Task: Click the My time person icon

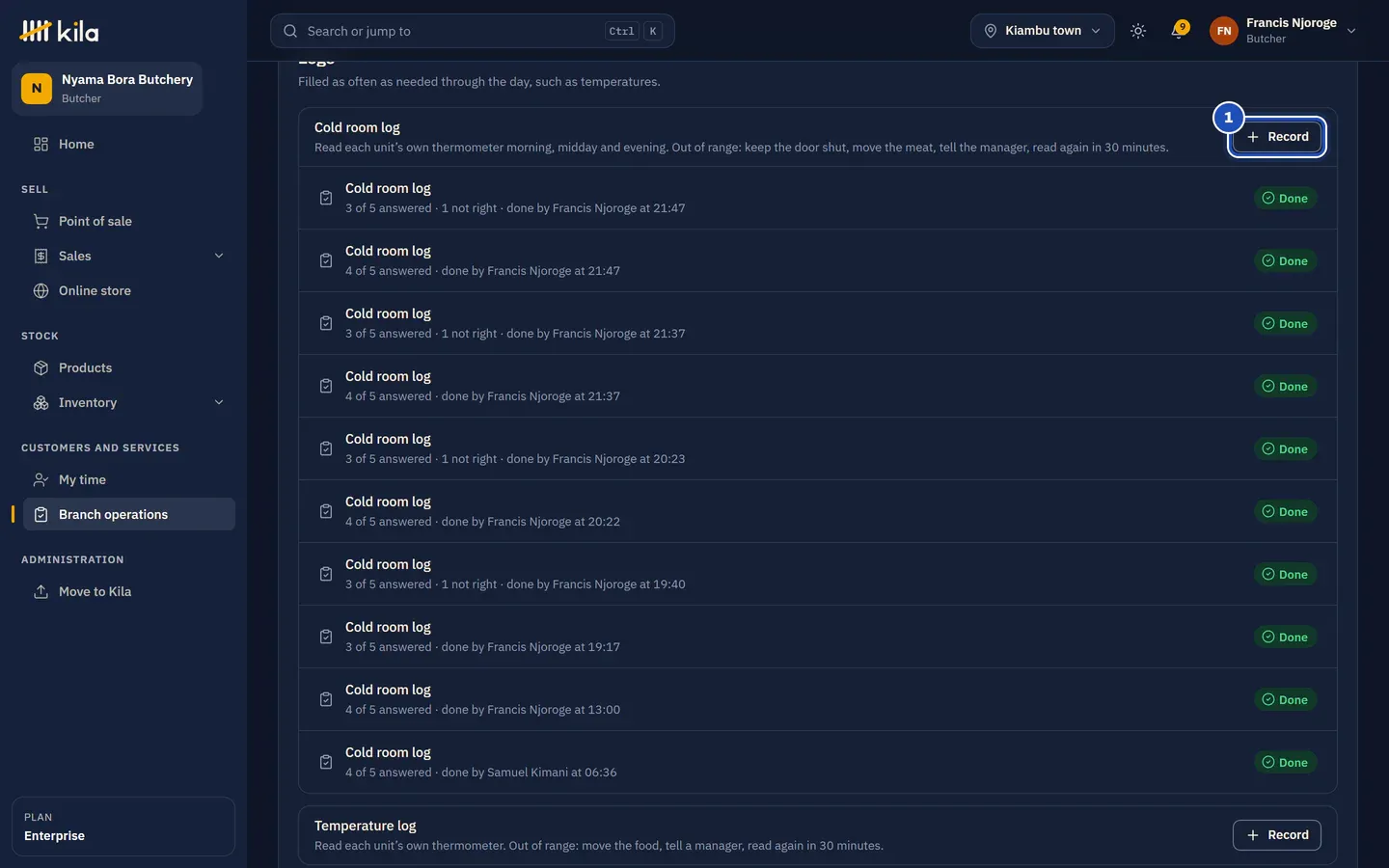Action: click(x=41, y=479)
